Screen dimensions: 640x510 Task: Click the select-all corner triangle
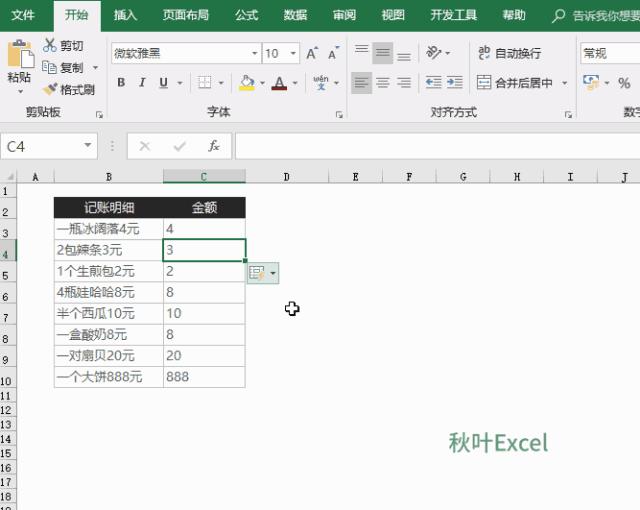click(x=9, y=176)
